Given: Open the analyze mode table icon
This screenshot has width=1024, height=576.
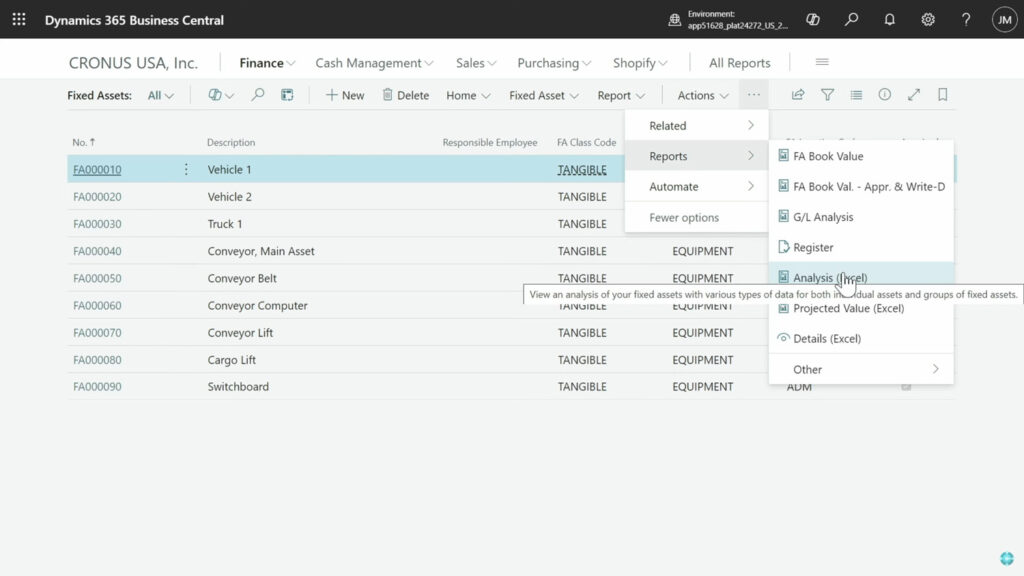Looking at the screenshot, I should (x=287, y=95).
